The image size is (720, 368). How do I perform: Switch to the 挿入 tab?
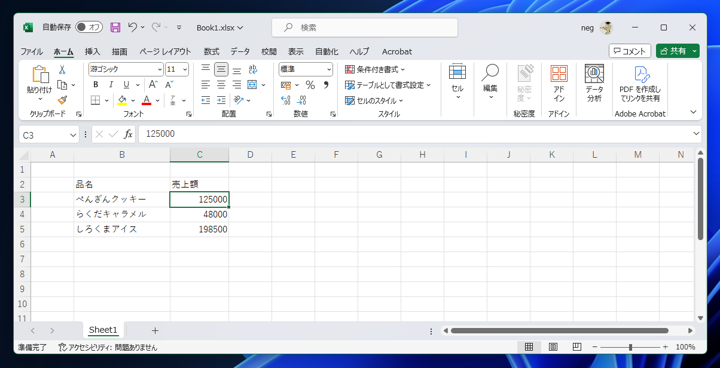coord(92,51)
